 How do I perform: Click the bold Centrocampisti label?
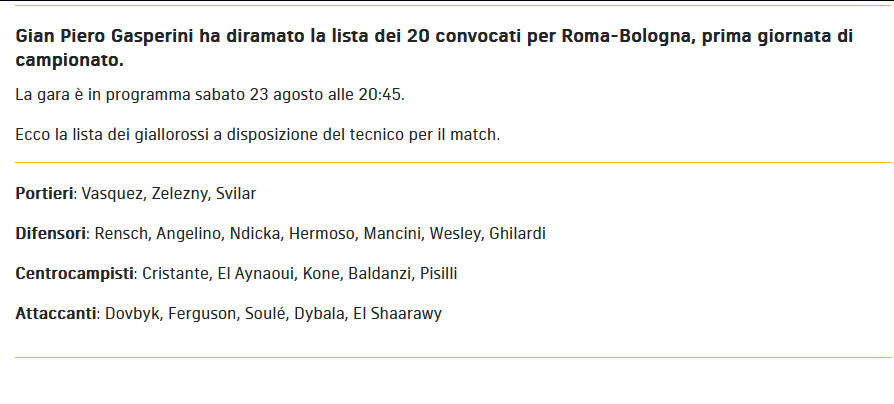pos(75,274)
